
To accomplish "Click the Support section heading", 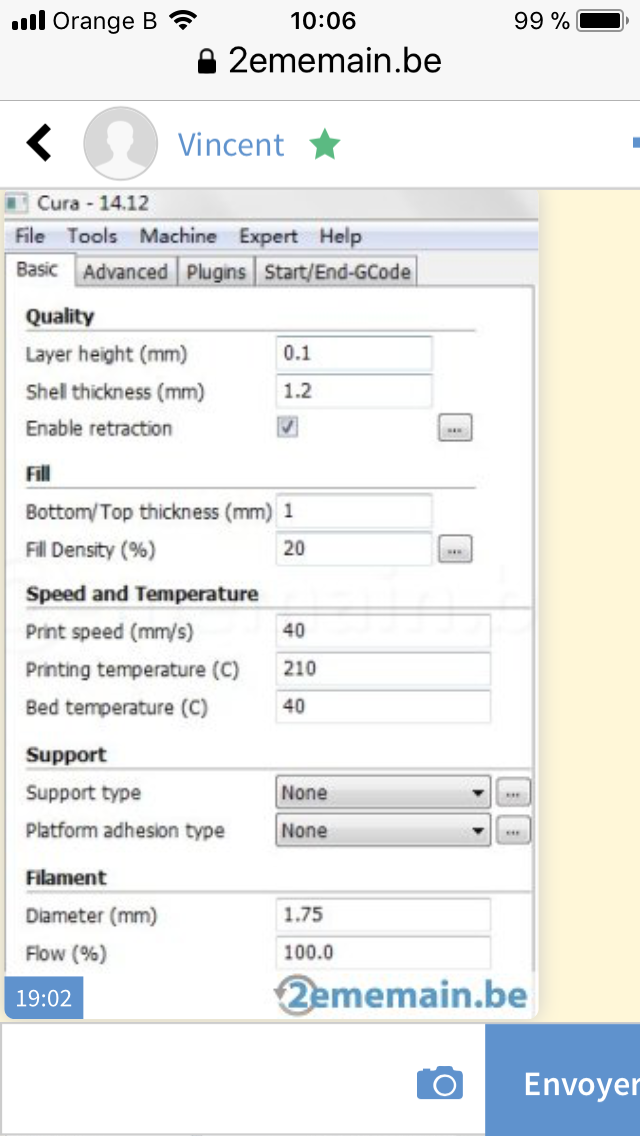I will click(x=66, y=755).
